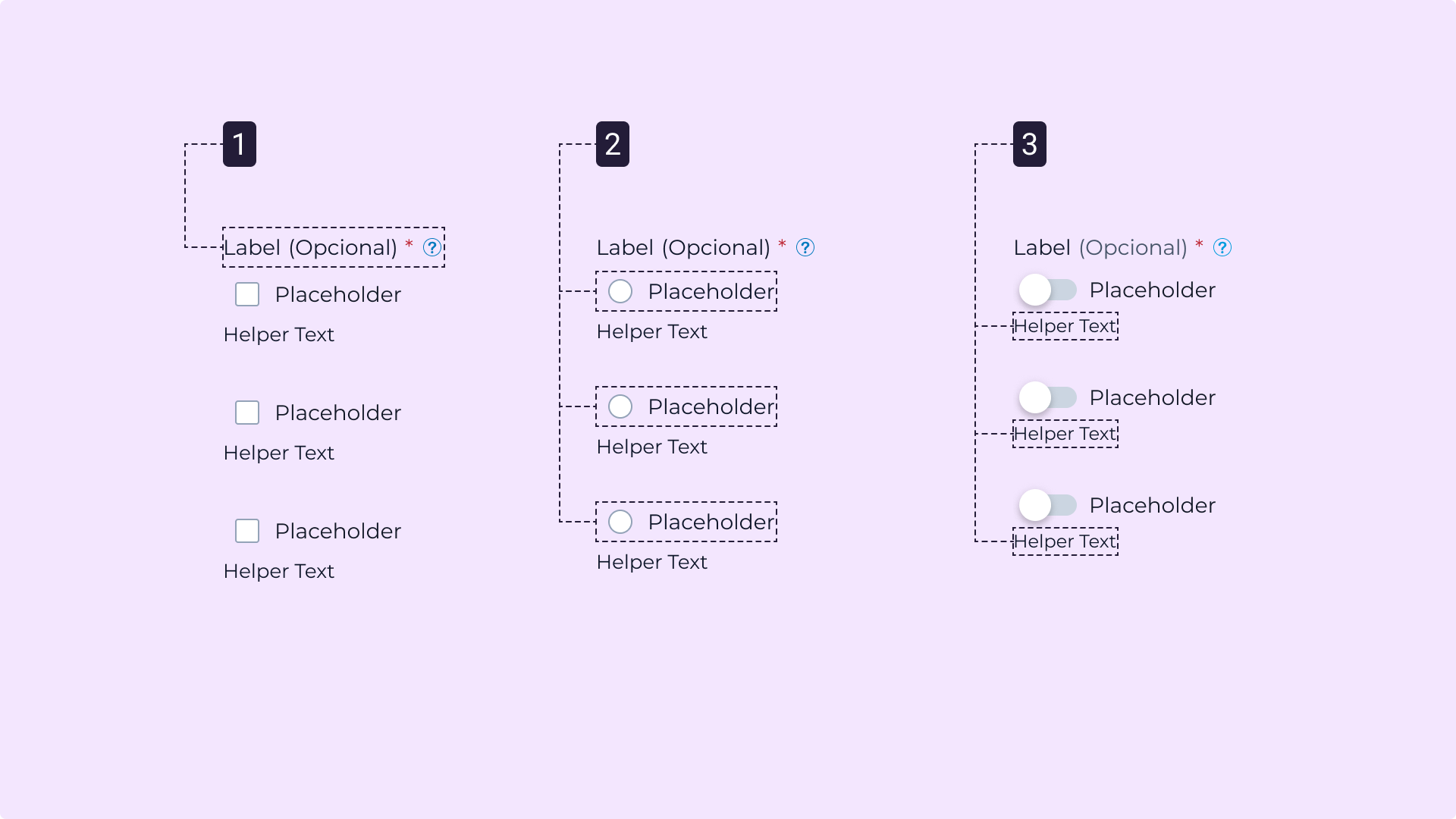This screenshot has height=819, width=1456.
Task: Click the number 2 annotation badge
Action: (x=613, y=144)
